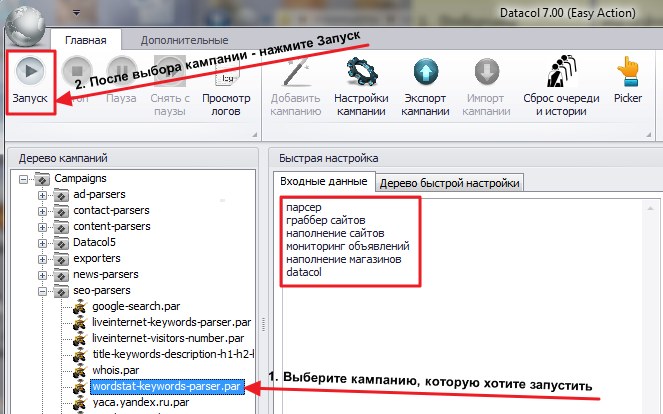
Task: Collapse the seo-parsers folder
Action: point(42,291)
